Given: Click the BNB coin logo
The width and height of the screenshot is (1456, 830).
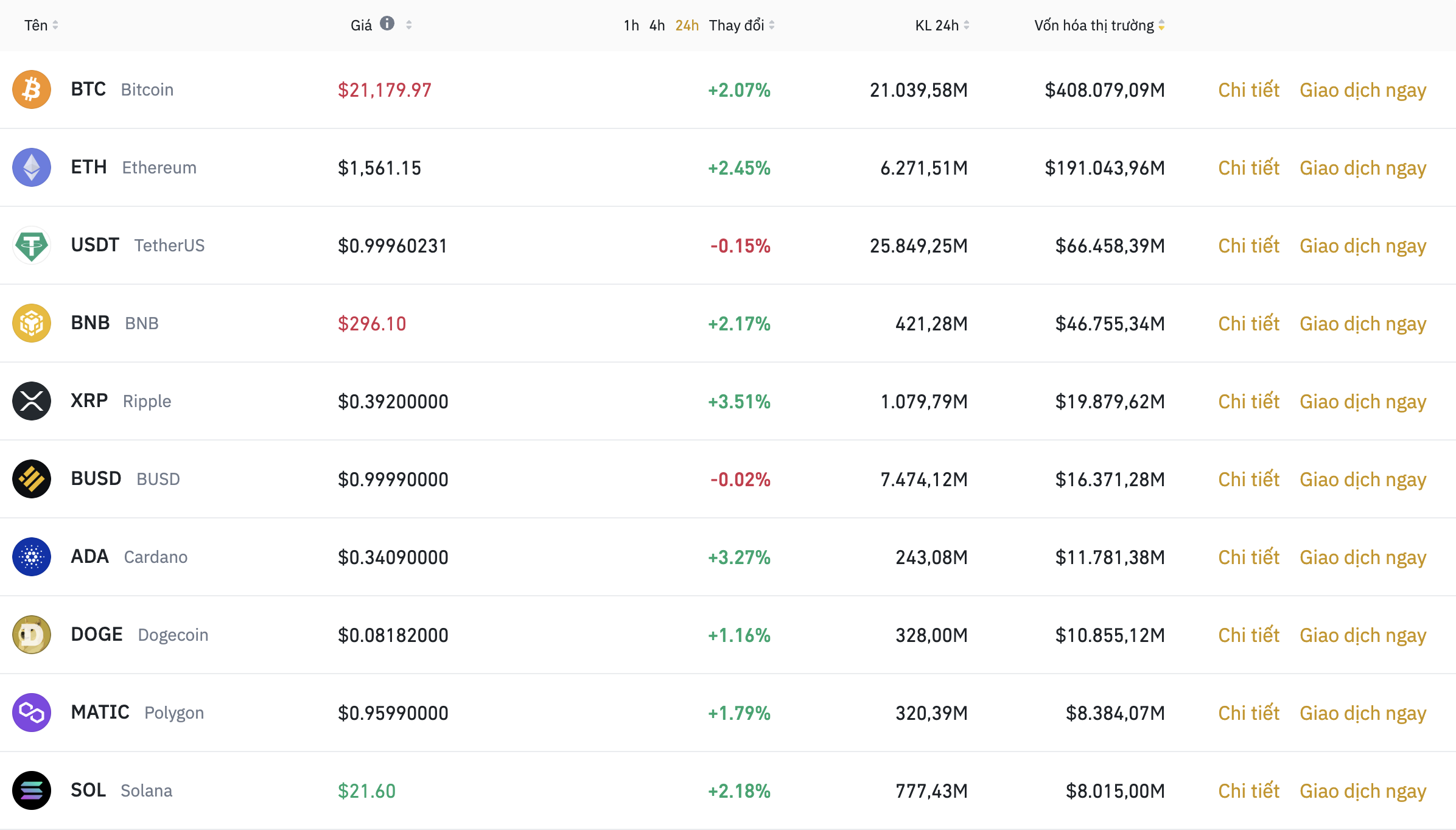Looking at the screenshot, I should [x=32, y=323].
